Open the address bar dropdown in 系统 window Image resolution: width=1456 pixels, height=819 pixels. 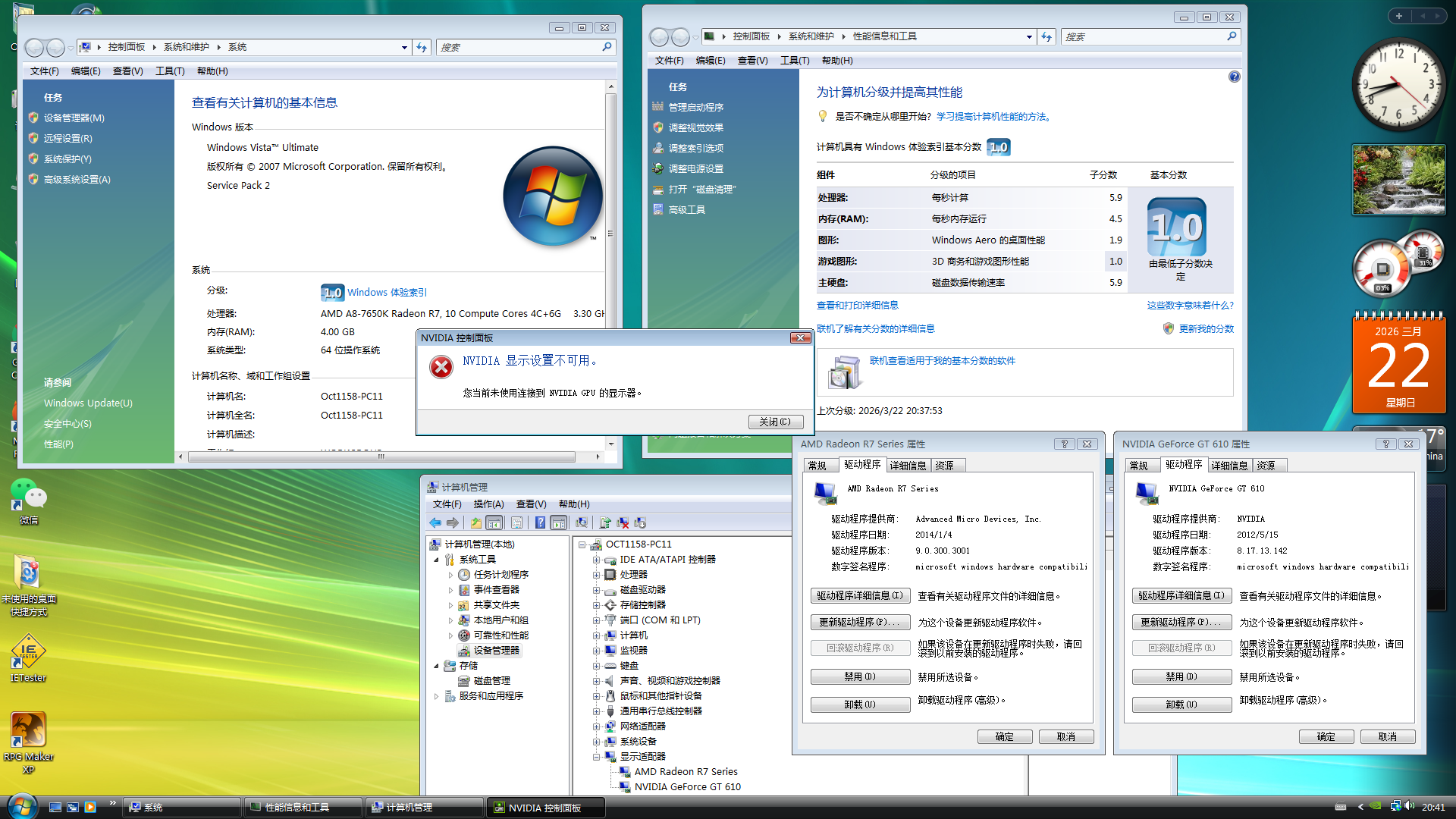point(404,47)
